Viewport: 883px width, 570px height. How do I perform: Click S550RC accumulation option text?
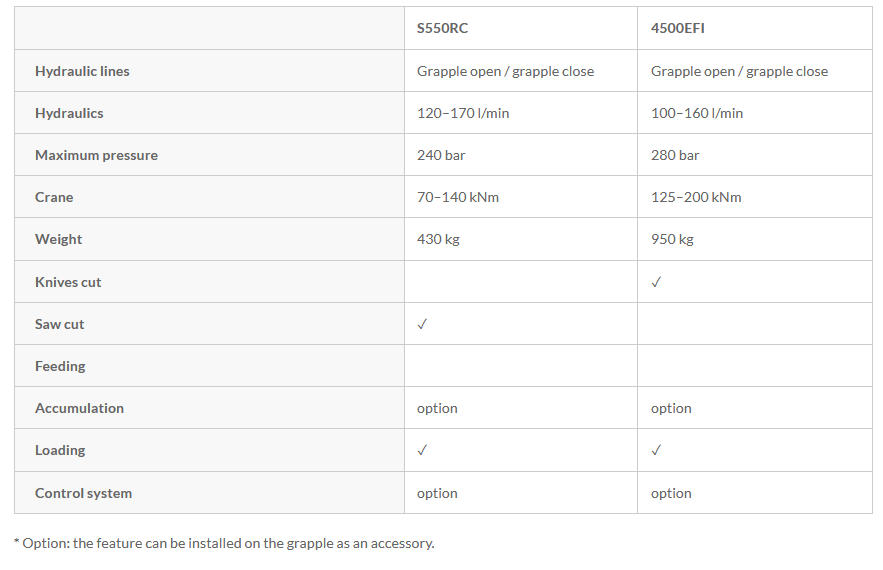click(437, 408)
